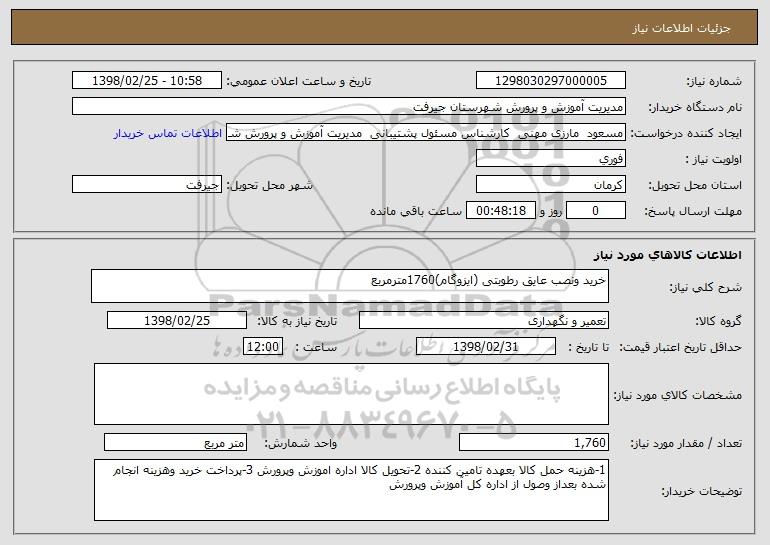
Task: Click the delivery province field کرمان
Action: click(x=550, y=185)
